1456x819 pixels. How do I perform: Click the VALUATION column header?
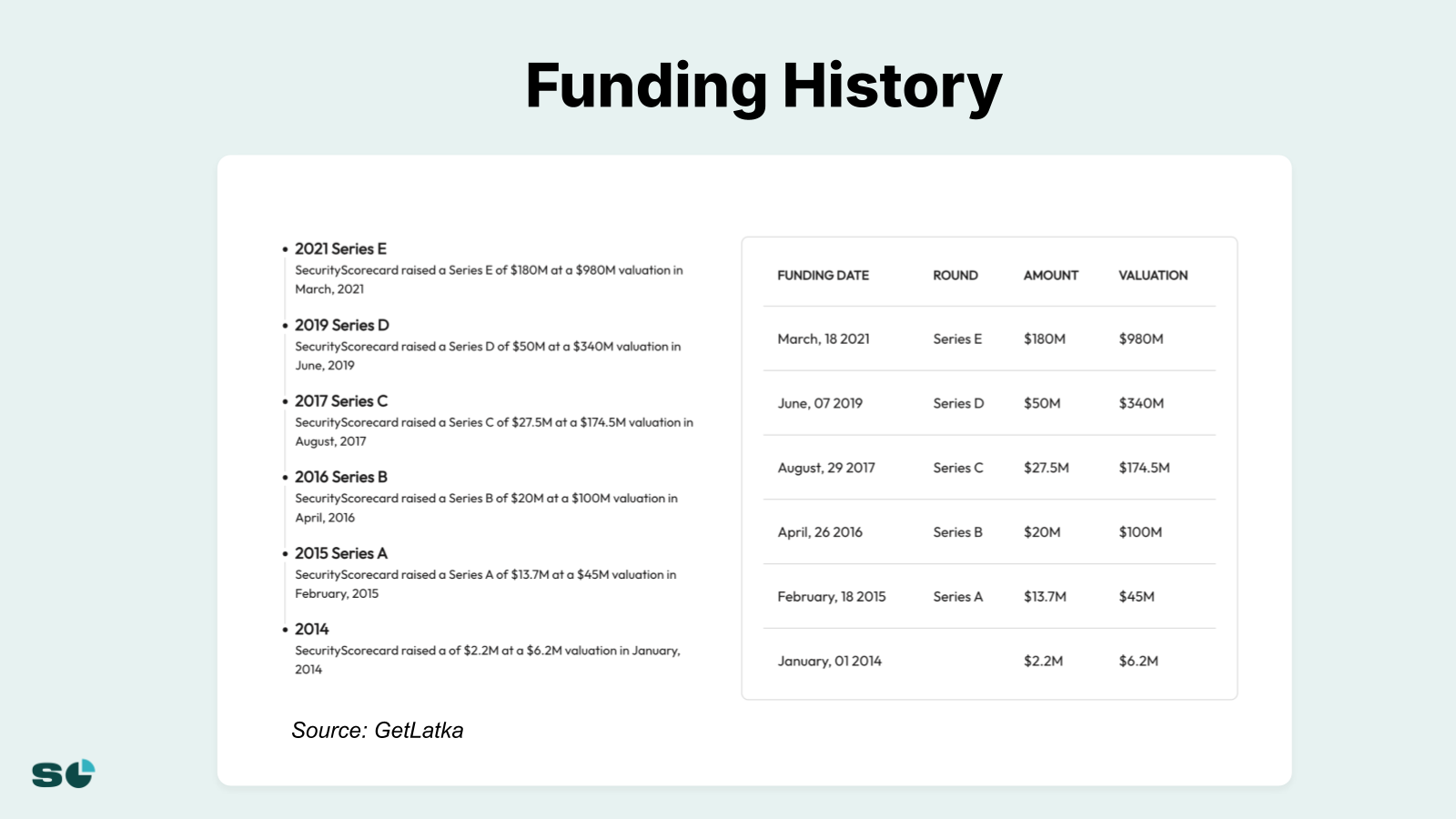(1153, 275)
